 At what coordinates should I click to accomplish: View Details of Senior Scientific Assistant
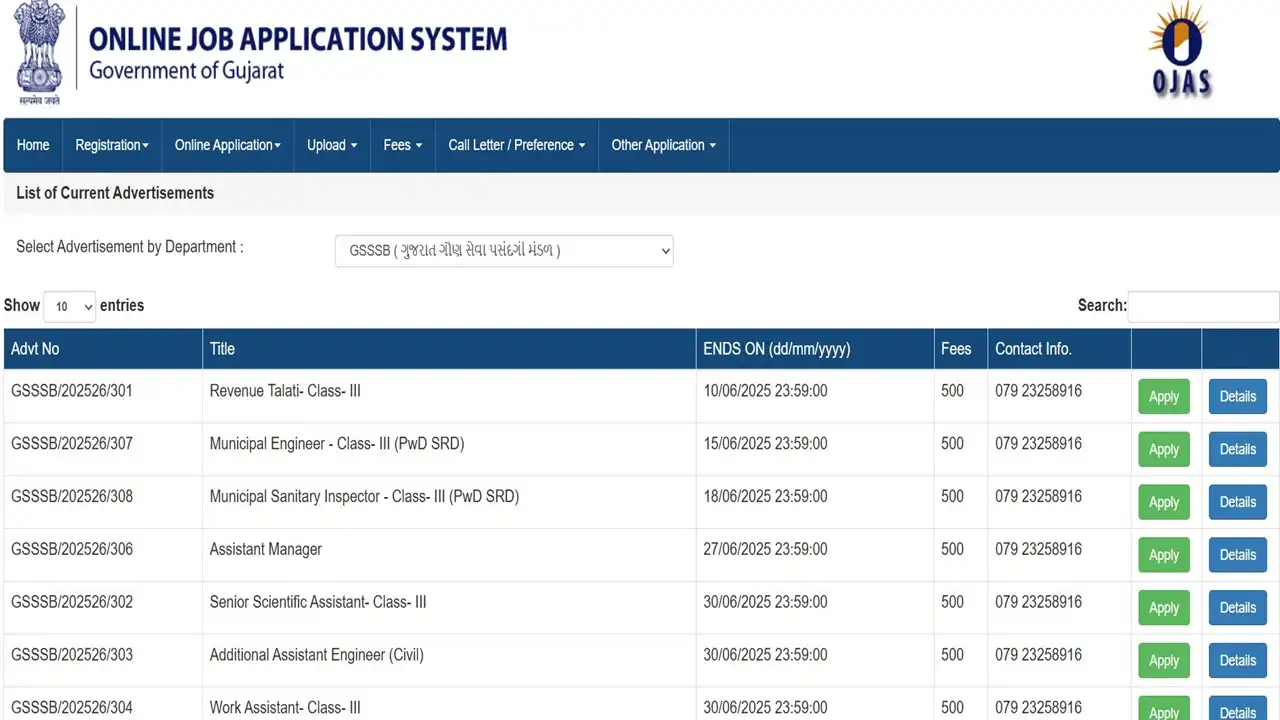(x=1238, y=608)
